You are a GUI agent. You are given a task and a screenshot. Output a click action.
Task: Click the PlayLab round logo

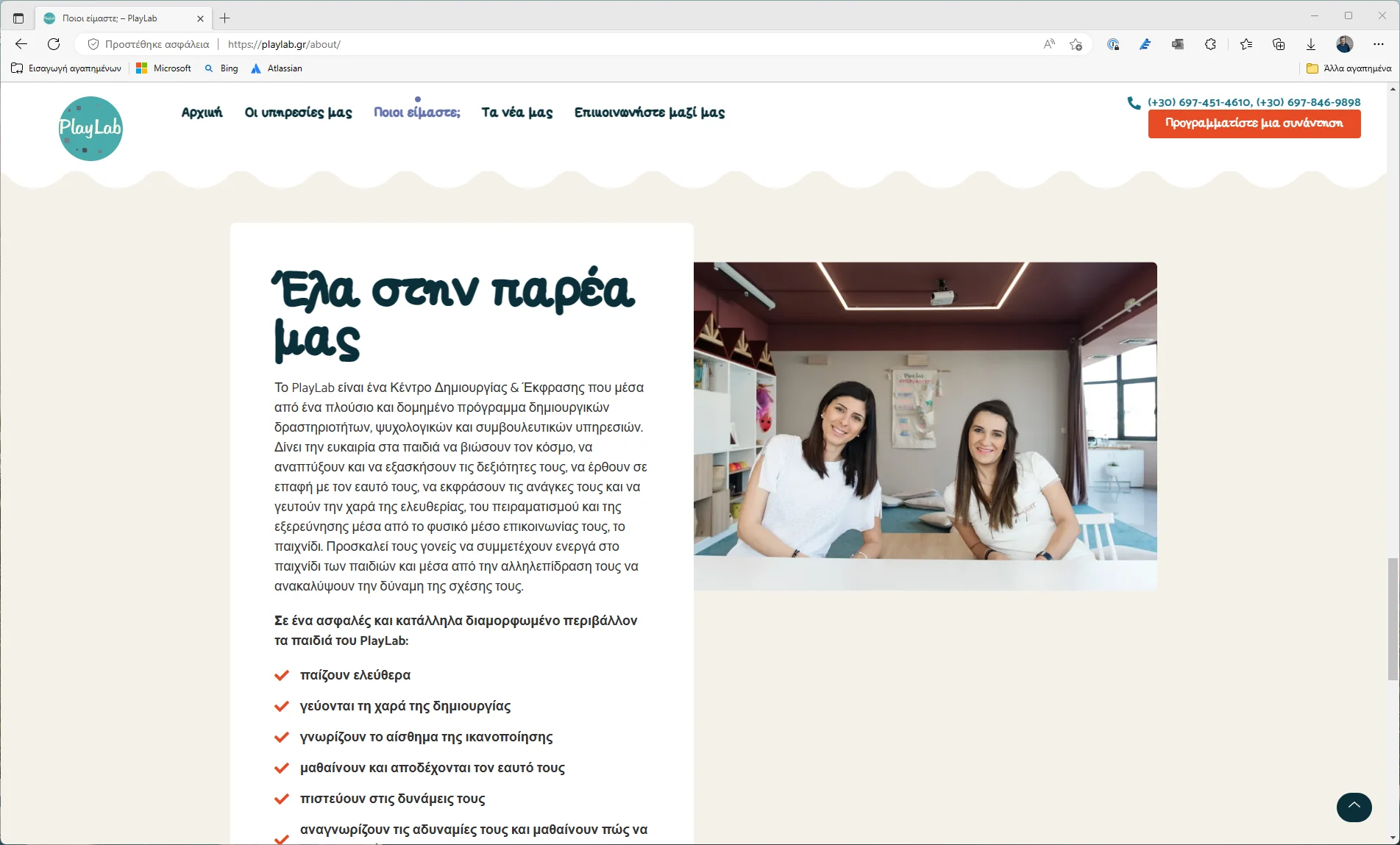(x=90, y=129)
